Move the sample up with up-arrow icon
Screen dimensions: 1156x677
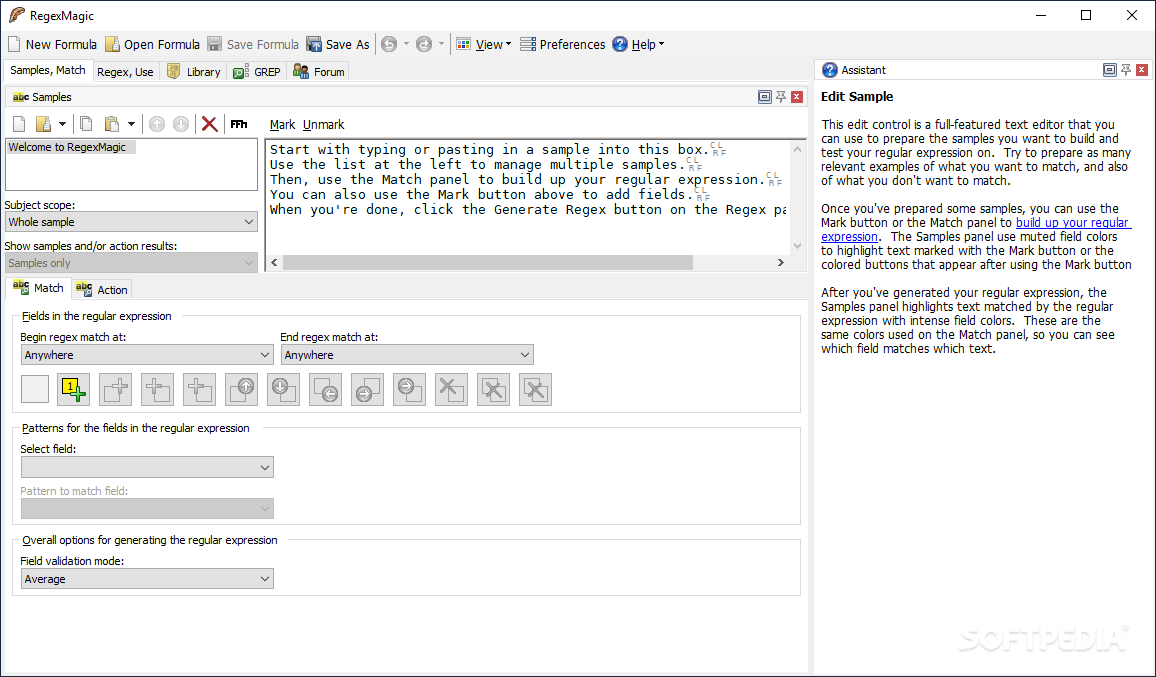pyautogui.click(x=156, y=124)
